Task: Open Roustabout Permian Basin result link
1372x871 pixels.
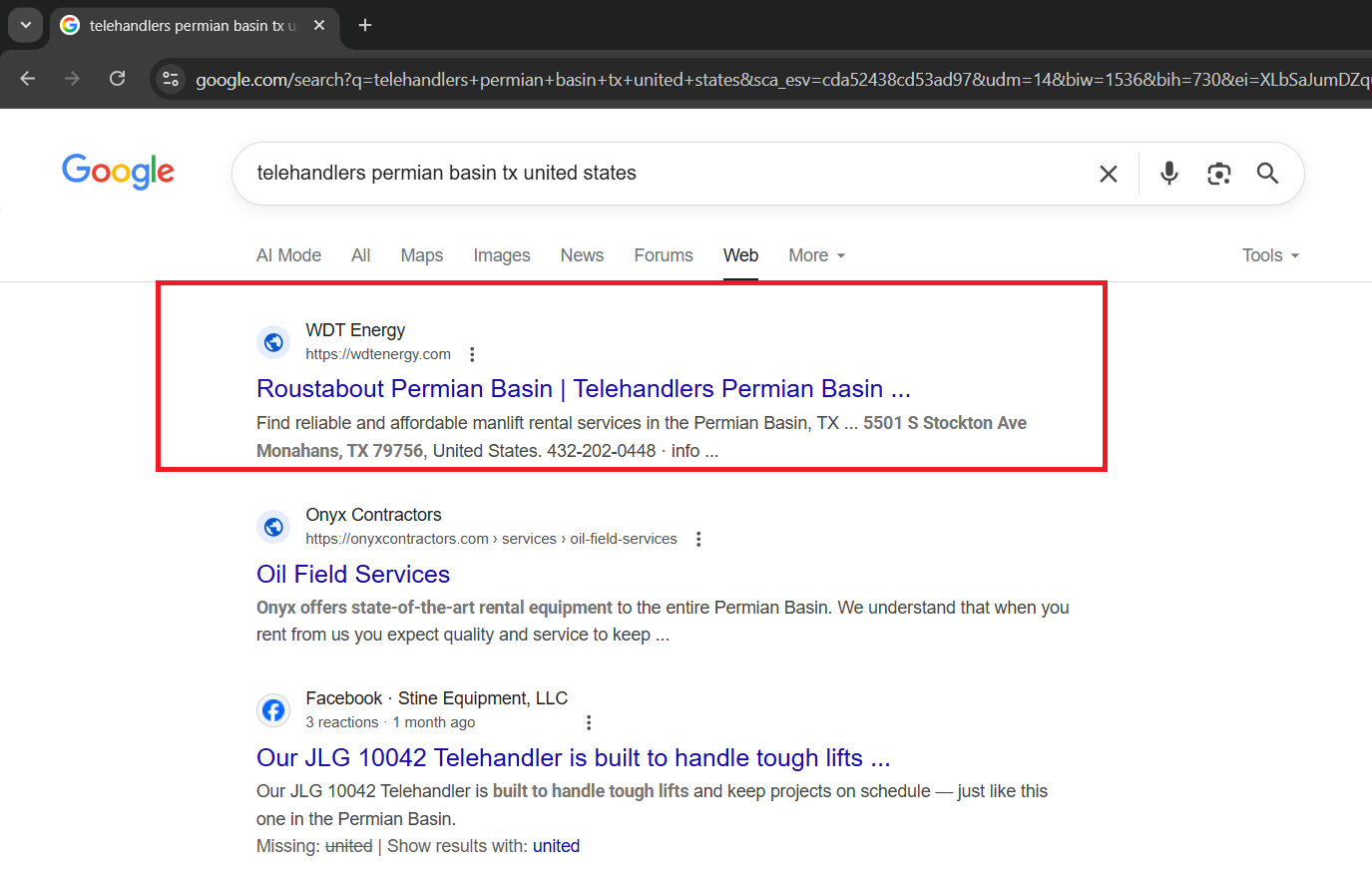Action: point(583,388)
